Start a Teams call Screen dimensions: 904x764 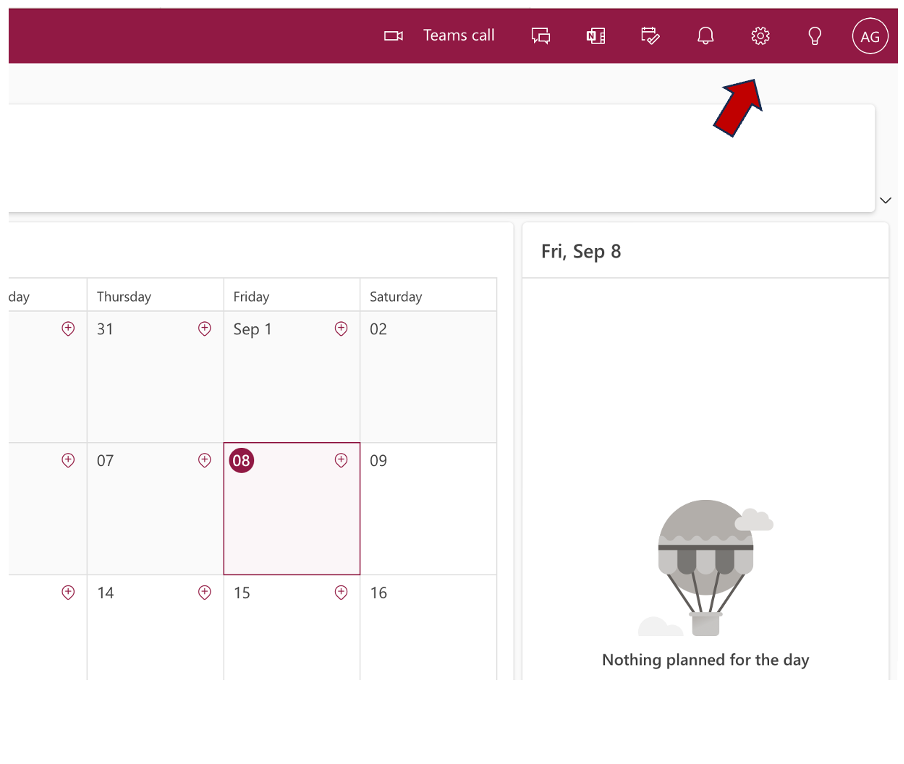click(440, 36)
